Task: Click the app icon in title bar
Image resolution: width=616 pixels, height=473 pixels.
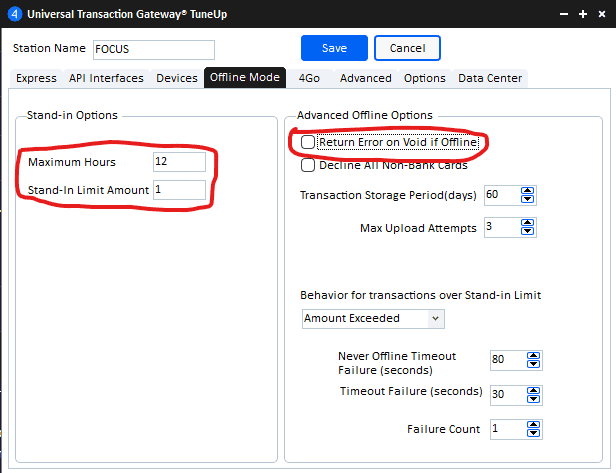Action: pyautogui.click(x=12, y=16)
